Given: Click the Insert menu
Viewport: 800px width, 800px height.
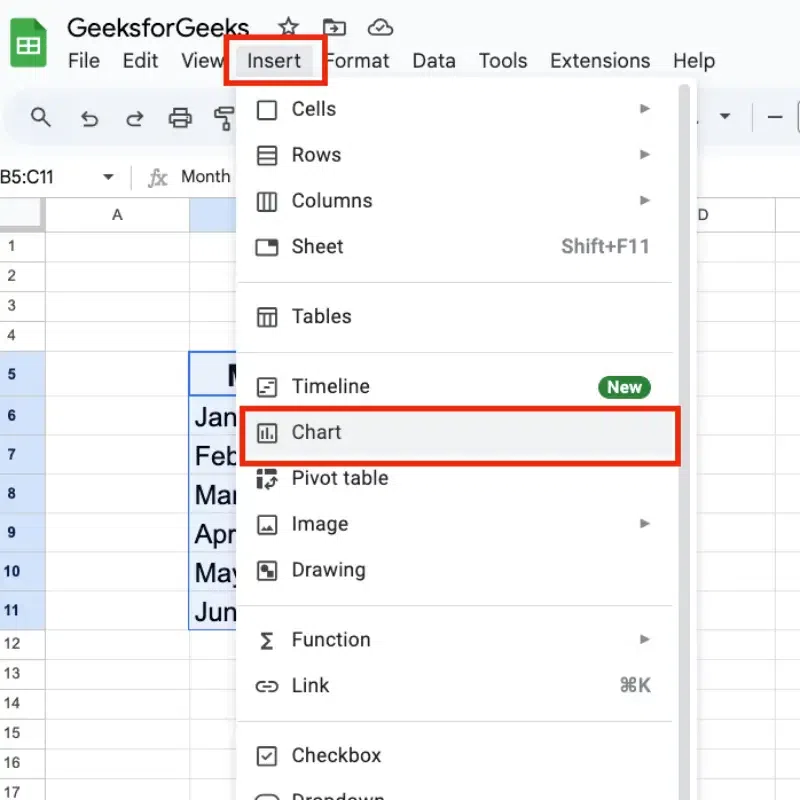Looking at the screenshot, I should tap(274, 61).
